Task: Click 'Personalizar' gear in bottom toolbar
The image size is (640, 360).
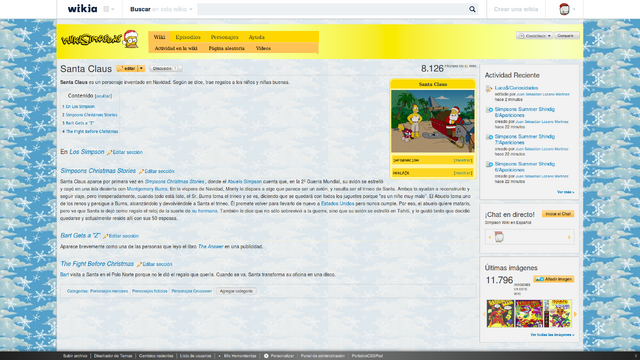Action: point(279,356)
